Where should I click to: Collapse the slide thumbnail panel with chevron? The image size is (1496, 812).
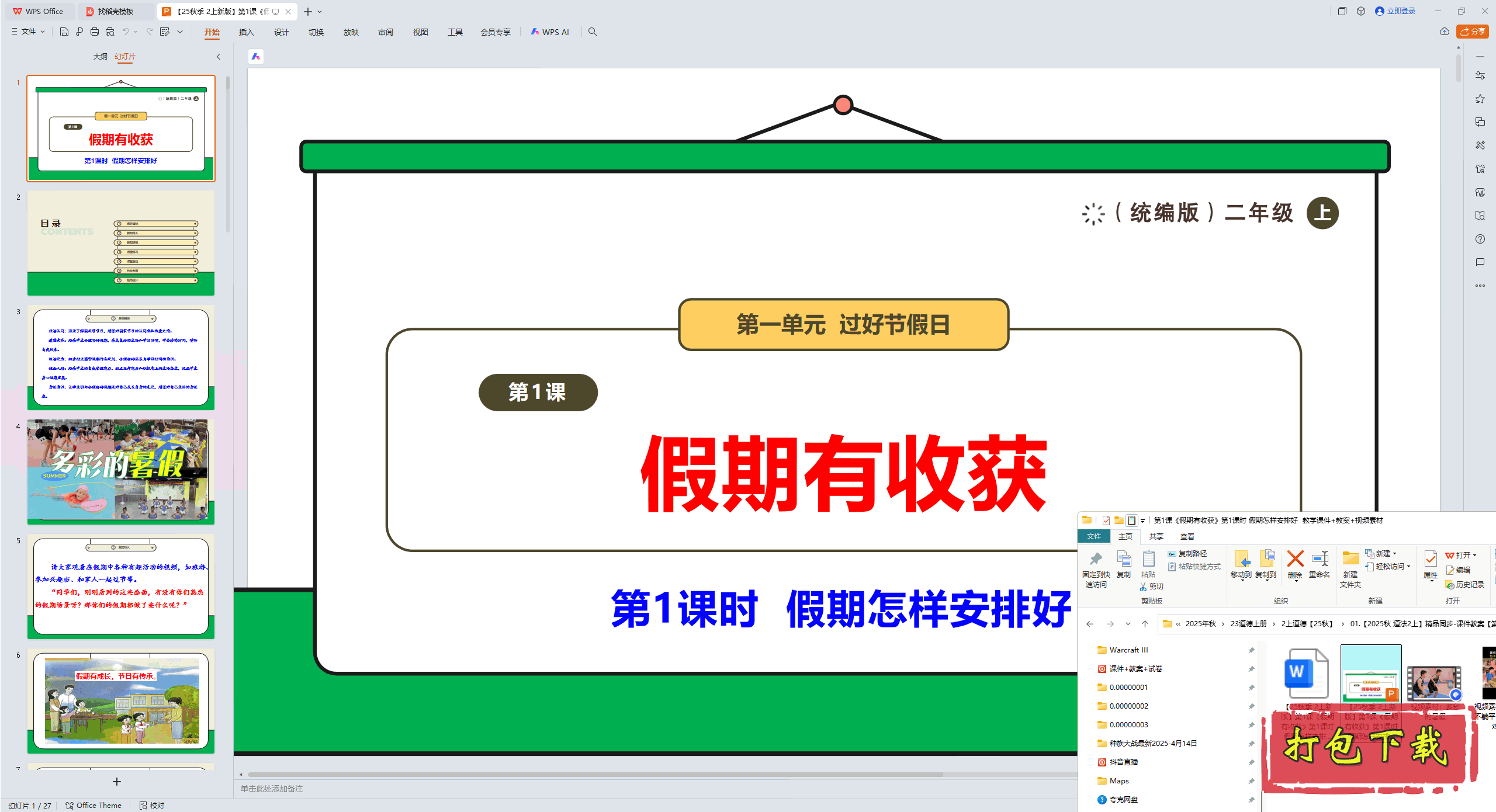[219, 57]
